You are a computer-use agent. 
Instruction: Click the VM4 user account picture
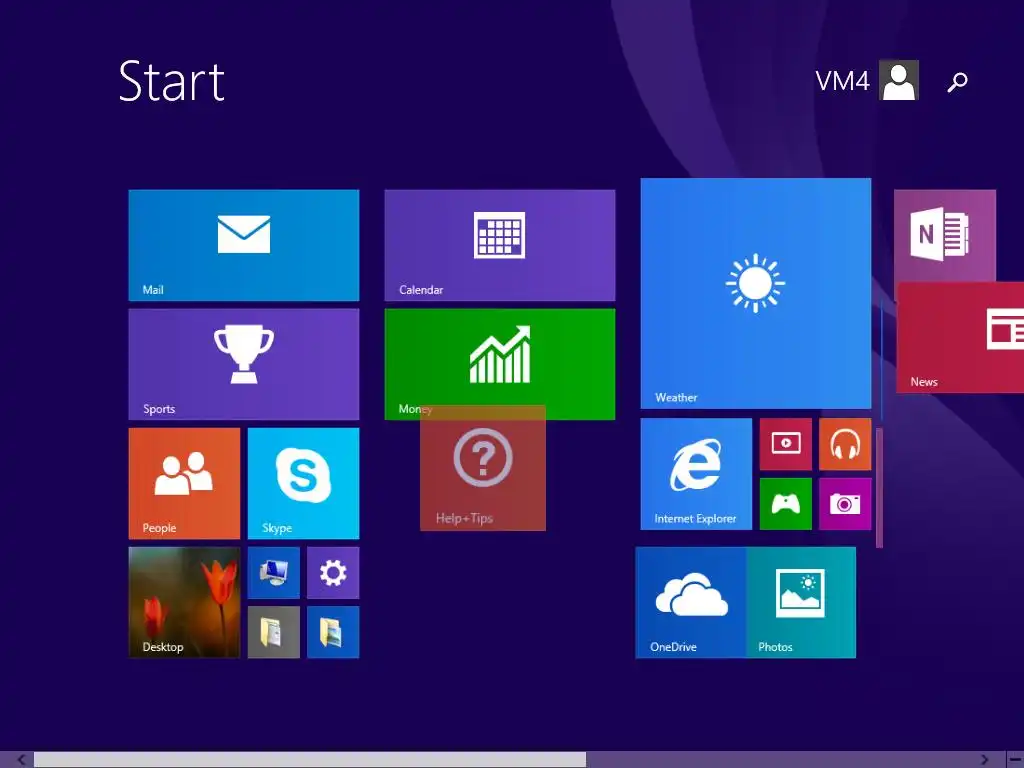(899, 80)
